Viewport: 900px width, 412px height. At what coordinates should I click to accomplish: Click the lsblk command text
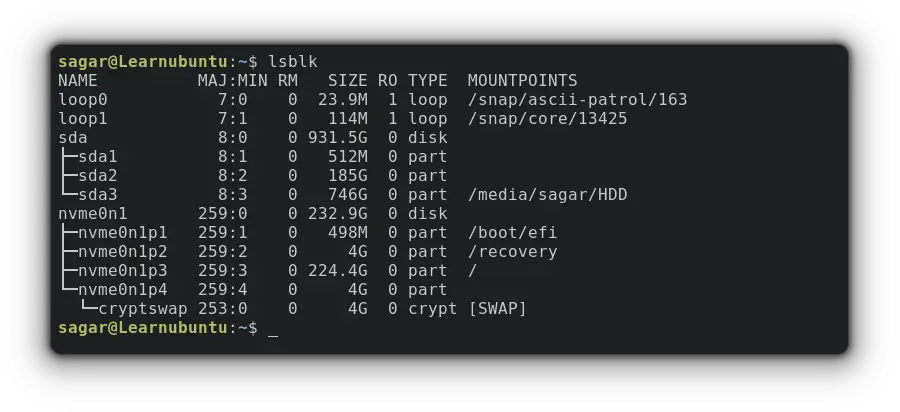tap(293, 61)
